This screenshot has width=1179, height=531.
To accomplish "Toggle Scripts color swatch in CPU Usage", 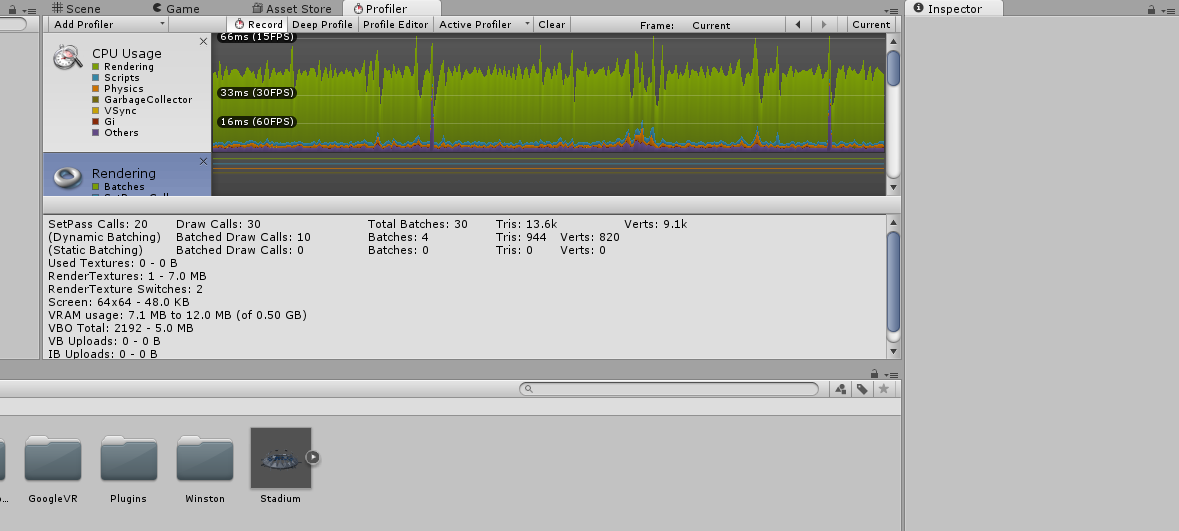I will (x=95, y=77).
